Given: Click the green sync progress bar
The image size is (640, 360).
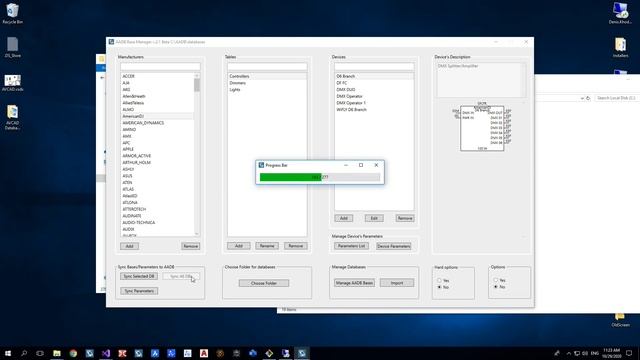Looking at the screenshot, I should [320, 177].
